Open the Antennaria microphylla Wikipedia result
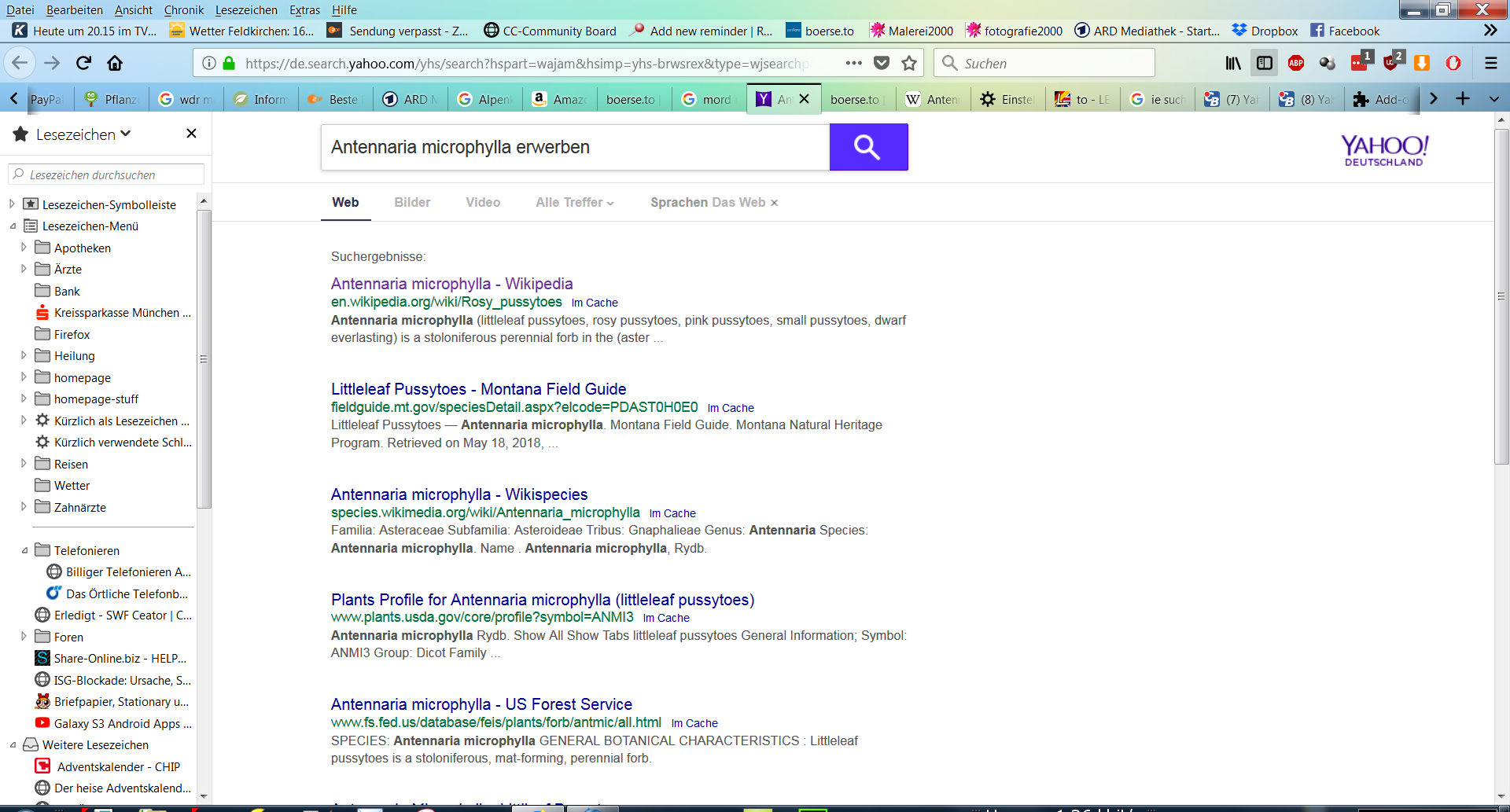This screenshot has width=1510, height=812. 451,284
